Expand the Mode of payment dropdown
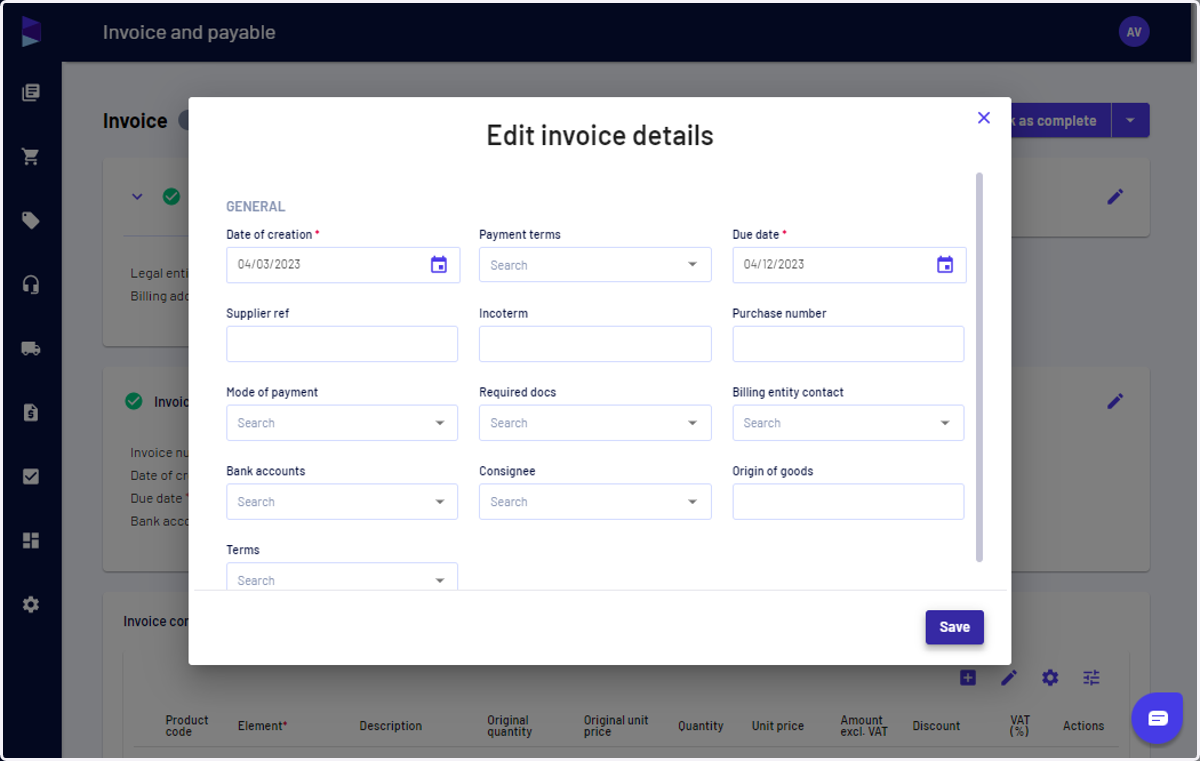Viewport: 1200px width, 761px height. [x=439, y=423]
